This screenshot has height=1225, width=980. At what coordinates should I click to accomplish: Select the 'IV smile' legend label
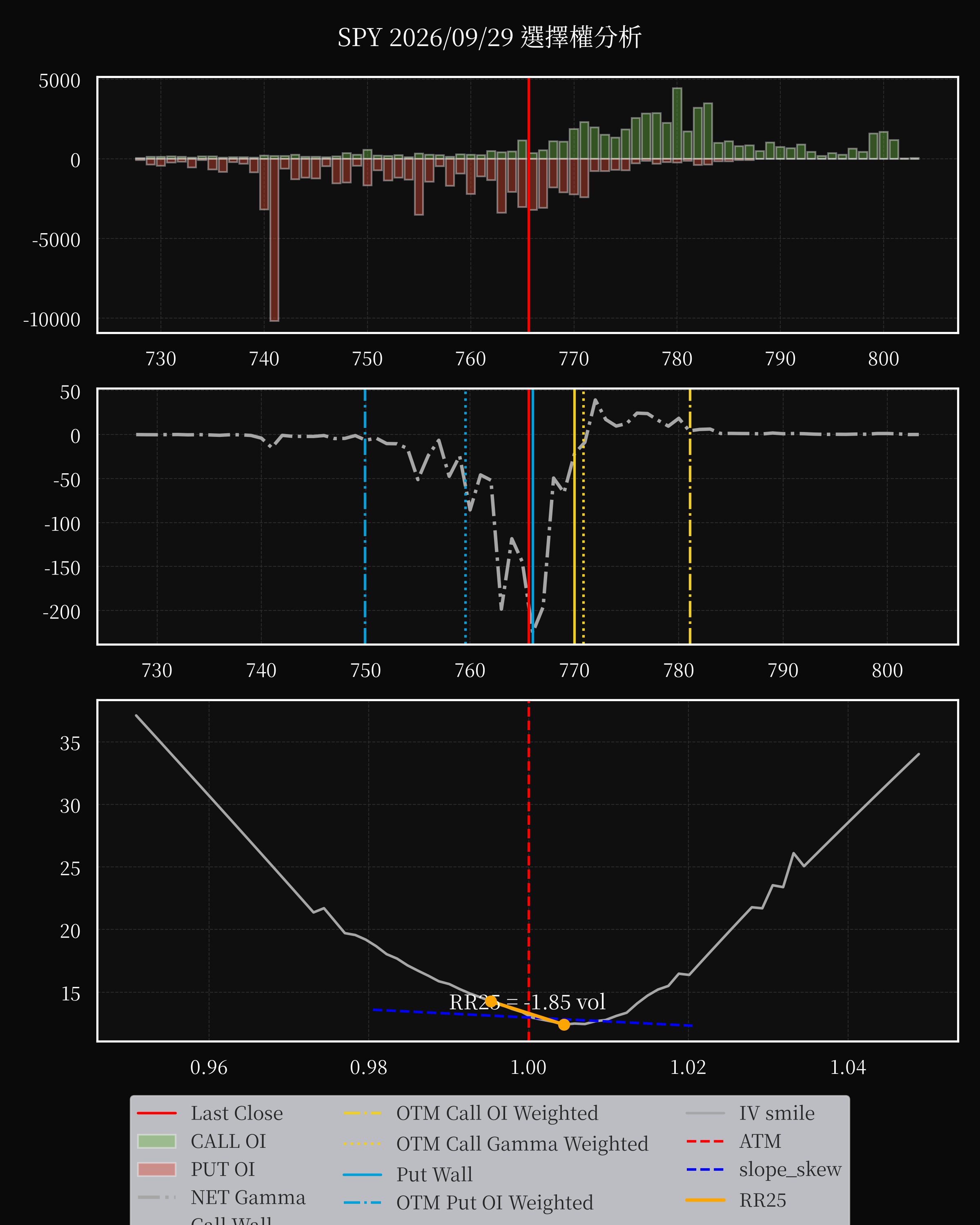click(x=777, y=1113)
